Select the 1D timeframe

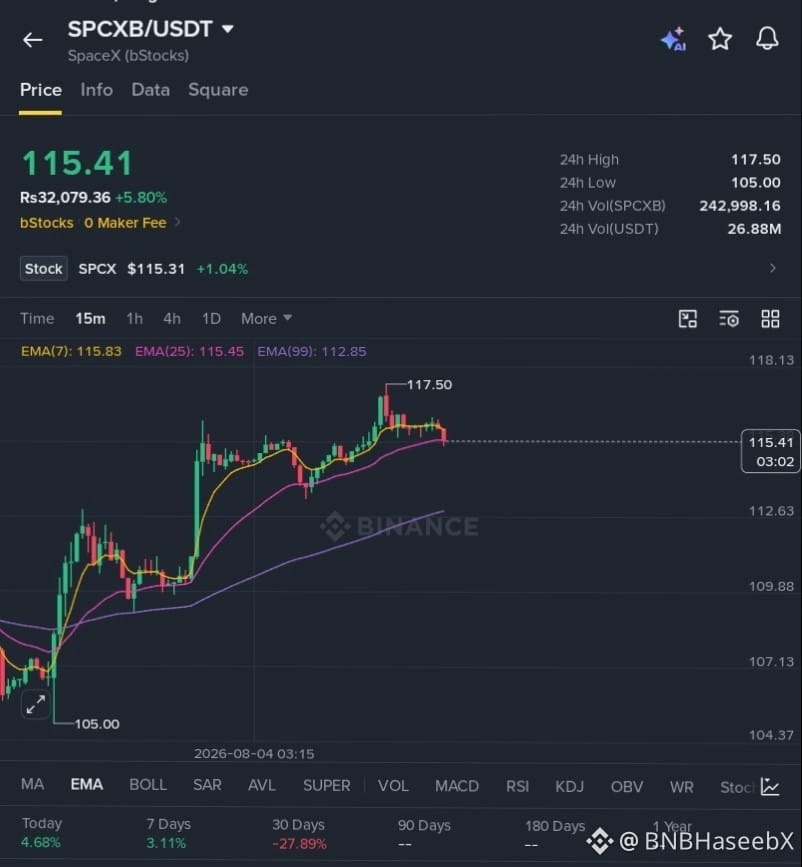click(x=211, y=318)
